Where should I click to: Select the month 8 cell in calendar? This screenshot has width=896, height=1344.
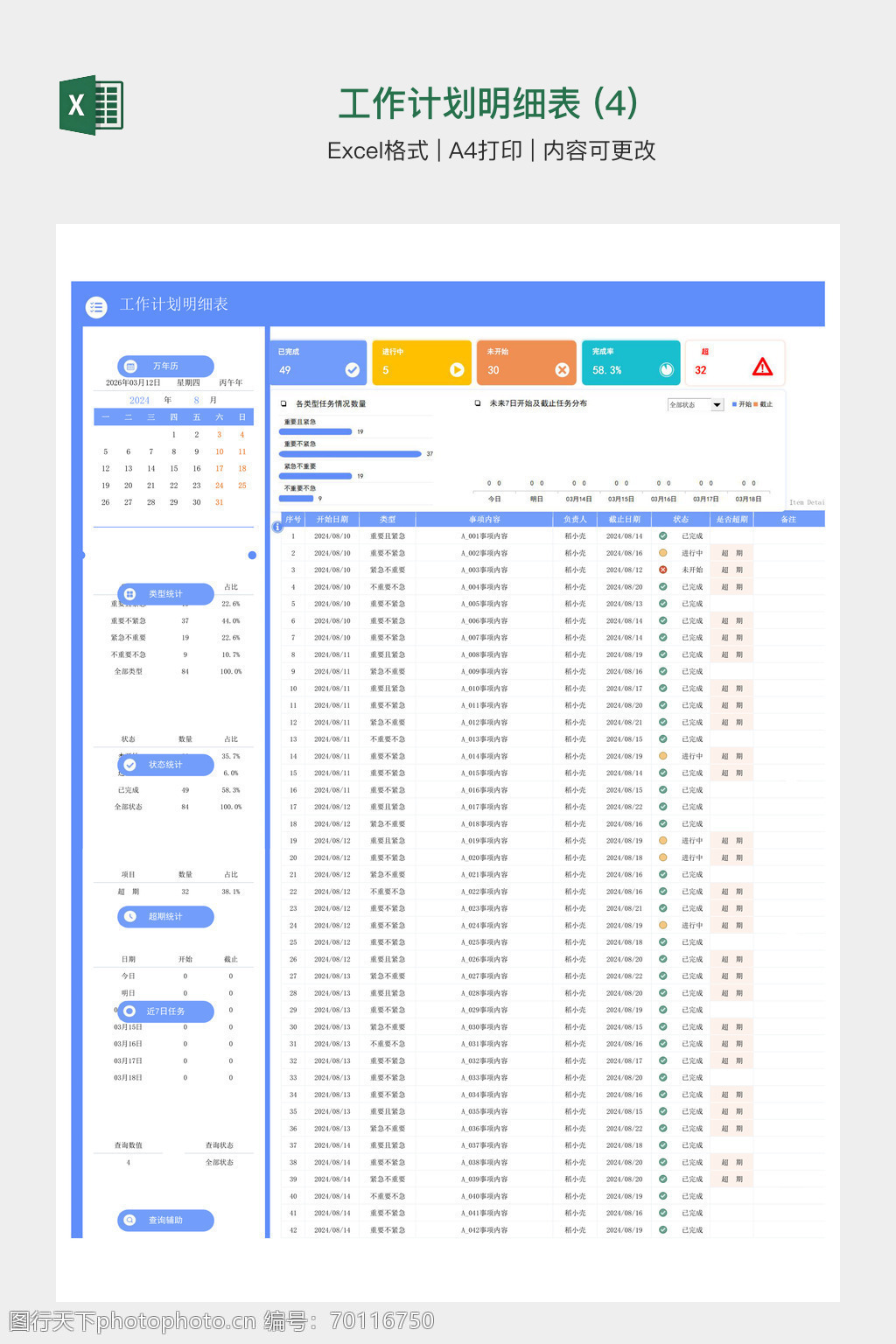pyautogui.click(x=196, y=400)
